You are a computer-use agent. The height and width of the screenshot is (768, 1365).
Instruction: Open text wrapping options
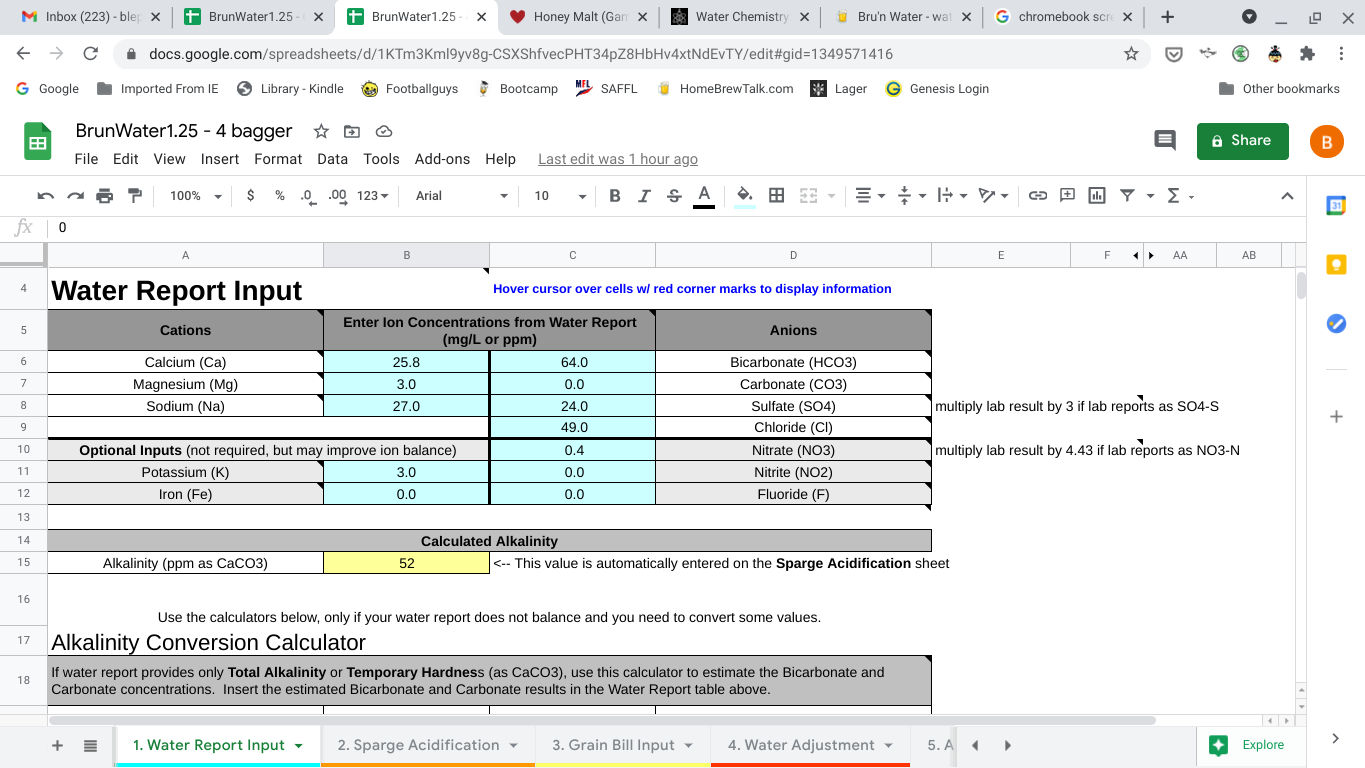[953, 196]
